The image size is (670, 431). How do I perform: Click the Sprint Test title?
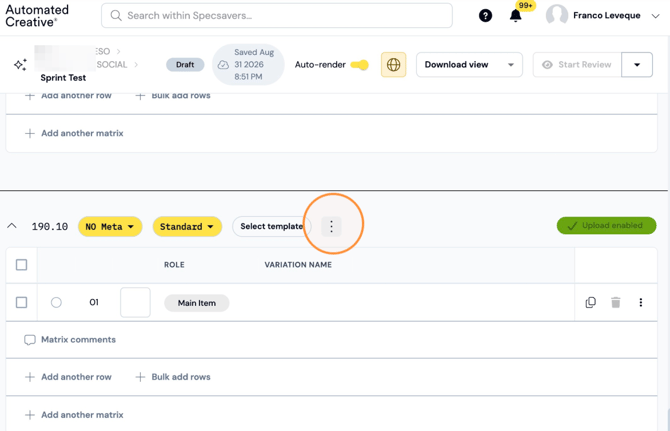tap(63, 78)
